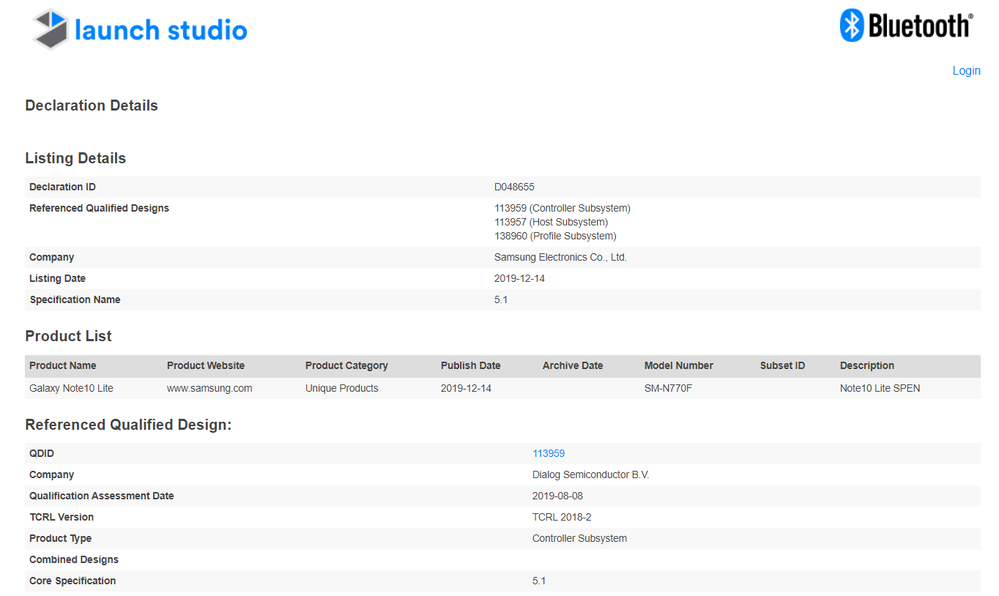Screen dimensions: 999x596
Task: Click the 'Referenced Qualified Design:' heading
Action: [x=128, y=425]
